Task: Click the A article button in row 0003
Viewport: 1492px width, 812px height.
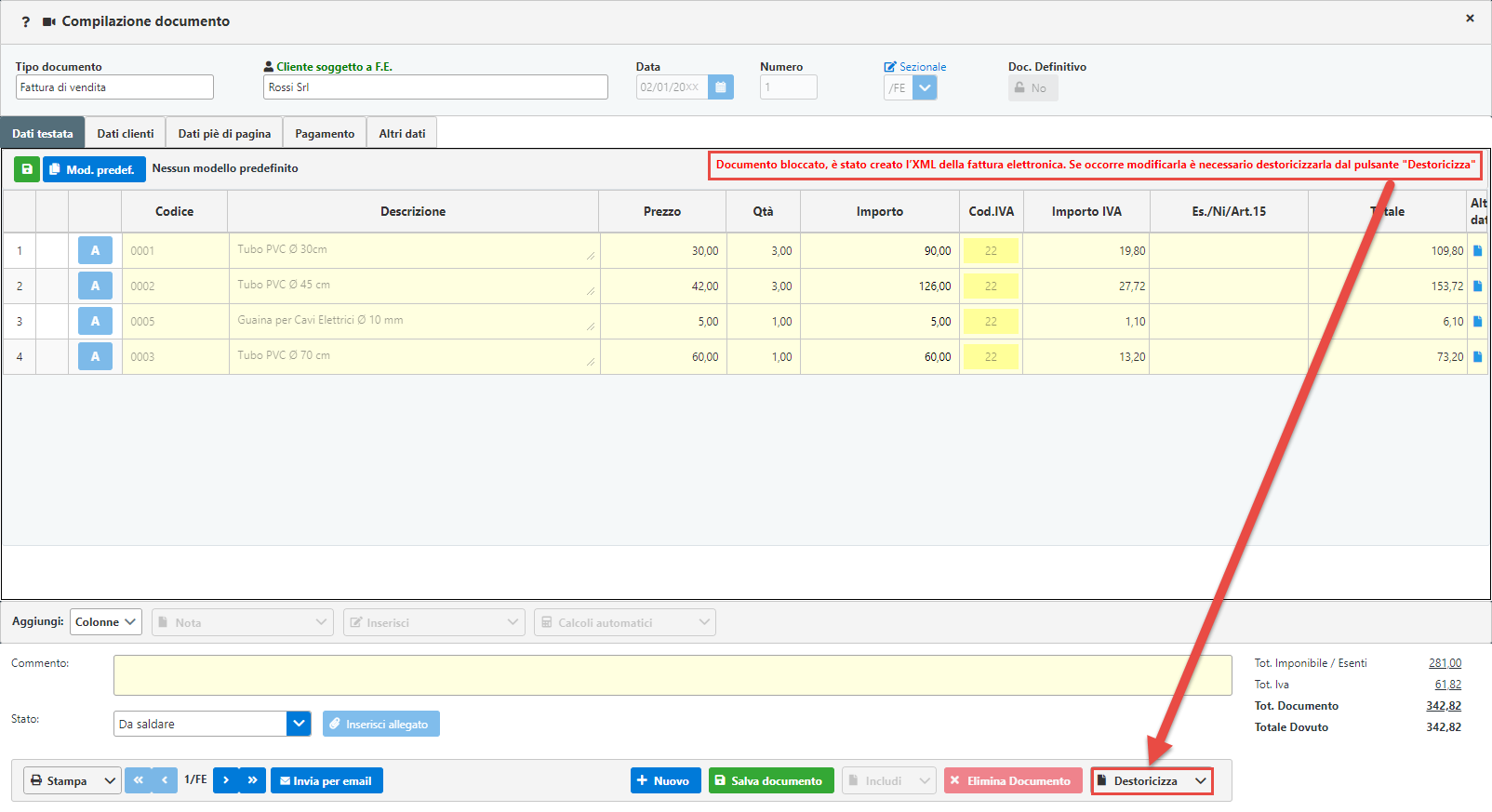Action: pos(95,356)
